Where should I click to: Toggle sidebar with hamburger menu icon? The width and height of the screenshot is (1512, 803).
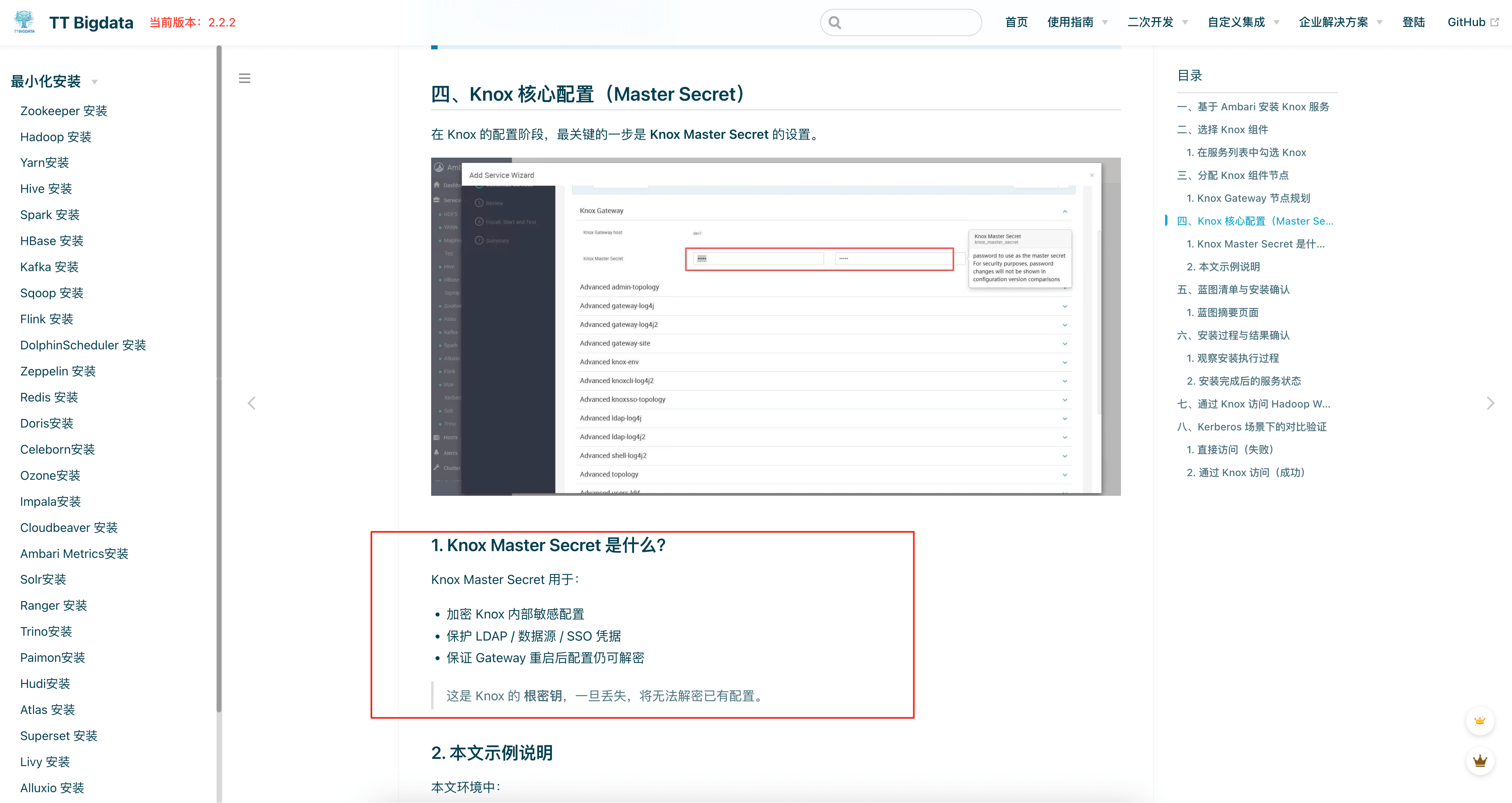coord(245,78)
